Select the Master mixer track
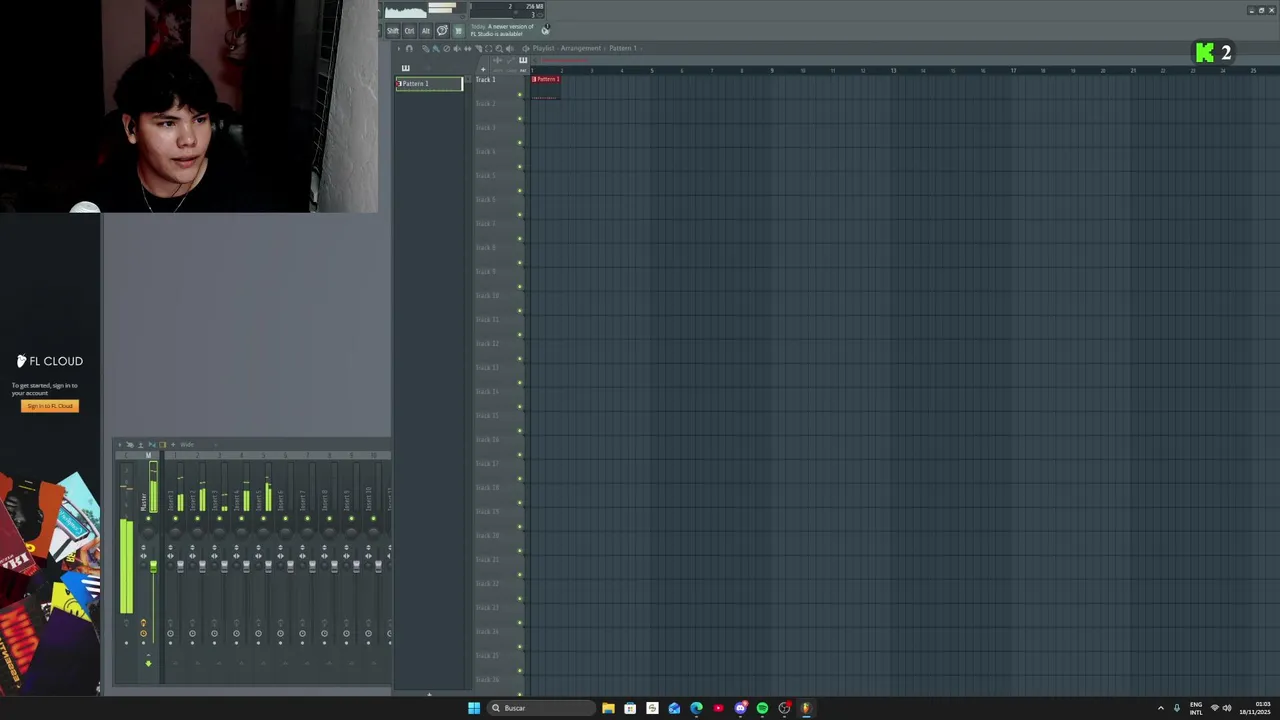This screenshot has width=1280, height=720. click(x=144, y=501)
